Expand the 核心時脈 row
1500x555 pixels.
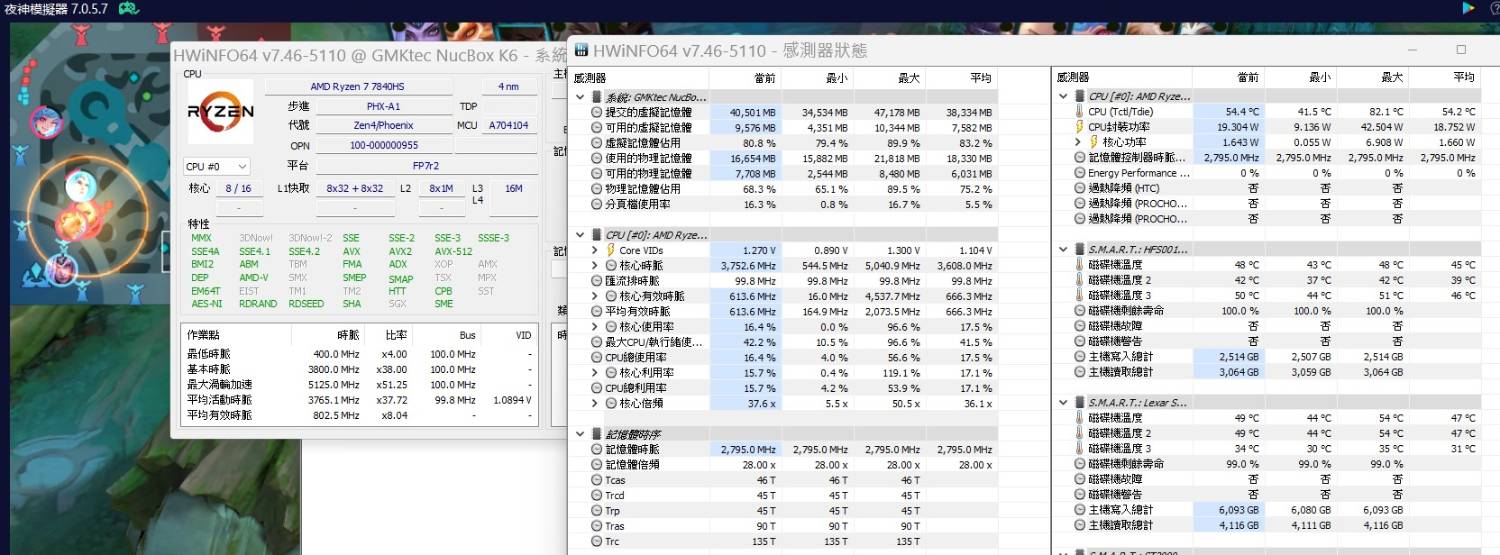pos(596,265)
